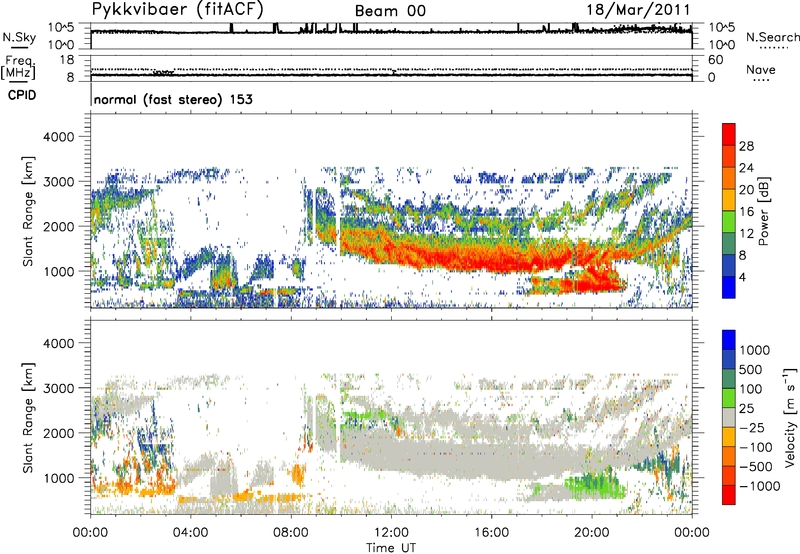The image size is (800, 554).
Task: Click the N.Sky legend label
Action: click(x=19, y=38)
